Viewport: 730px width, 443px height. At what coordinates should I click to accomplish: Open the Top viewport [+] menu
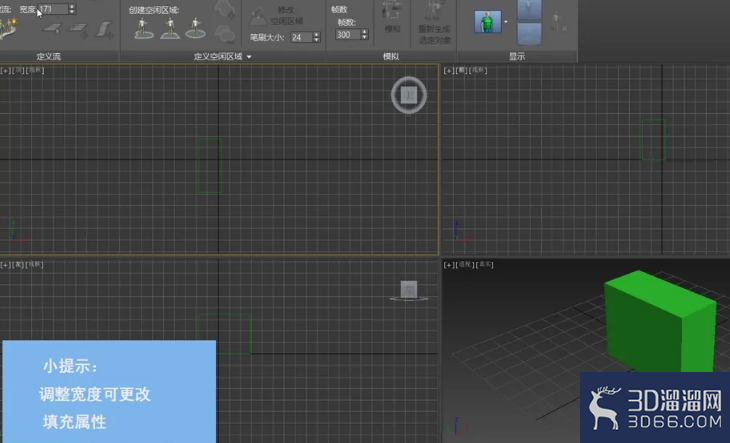pos(6,71)
